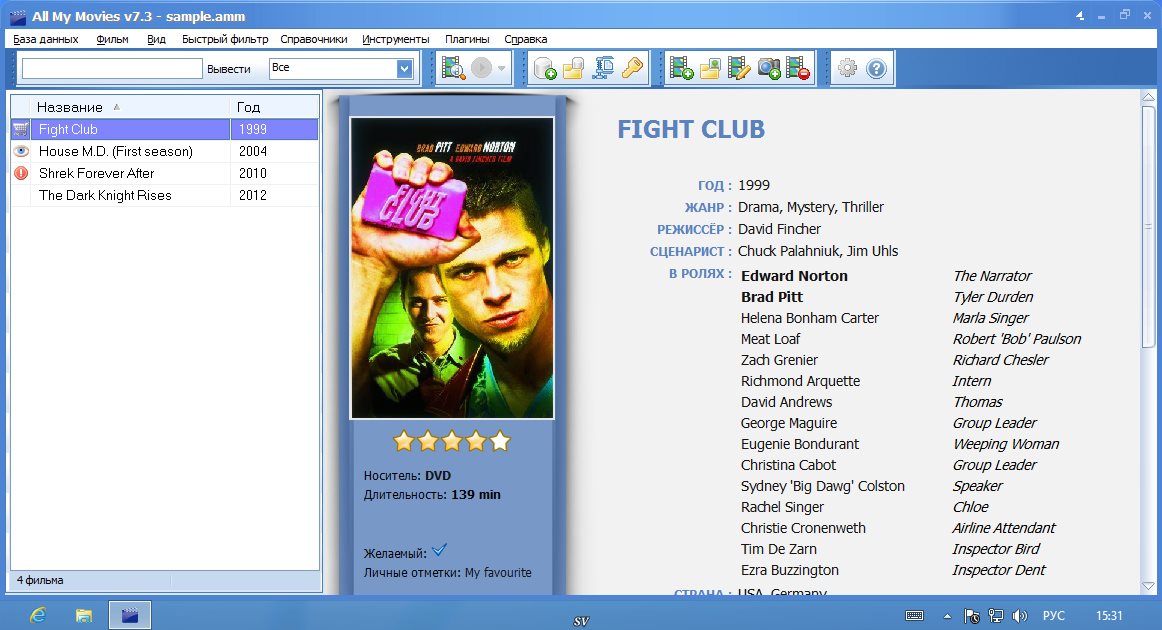Click the volume speaker tray icon
Screen dimensions: 1162x630
pos(1020,616)
